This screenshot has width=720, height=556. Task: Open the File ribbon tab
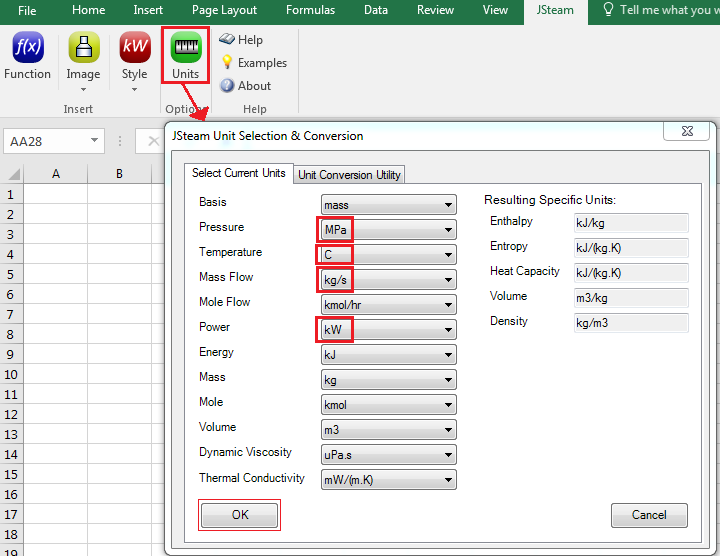point(27,10)
